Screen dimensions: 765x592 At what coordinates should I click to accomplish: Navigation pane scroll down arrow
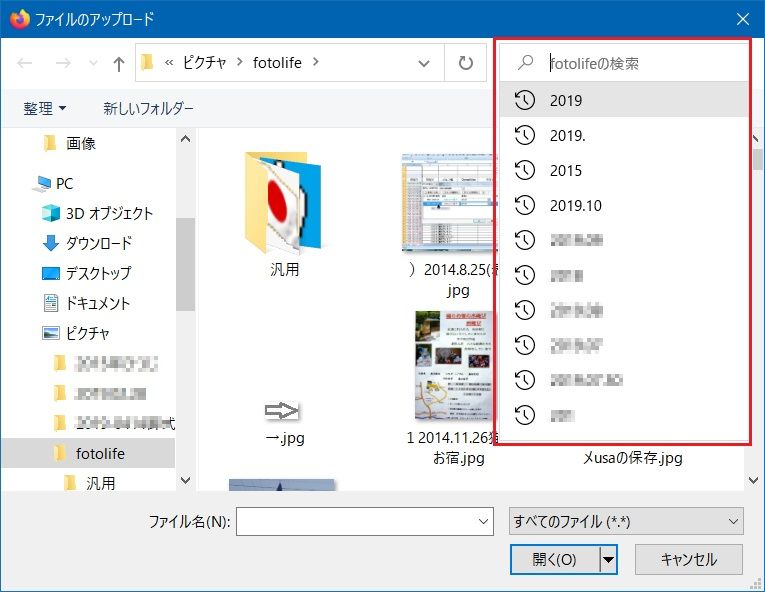tap(185, 480)
